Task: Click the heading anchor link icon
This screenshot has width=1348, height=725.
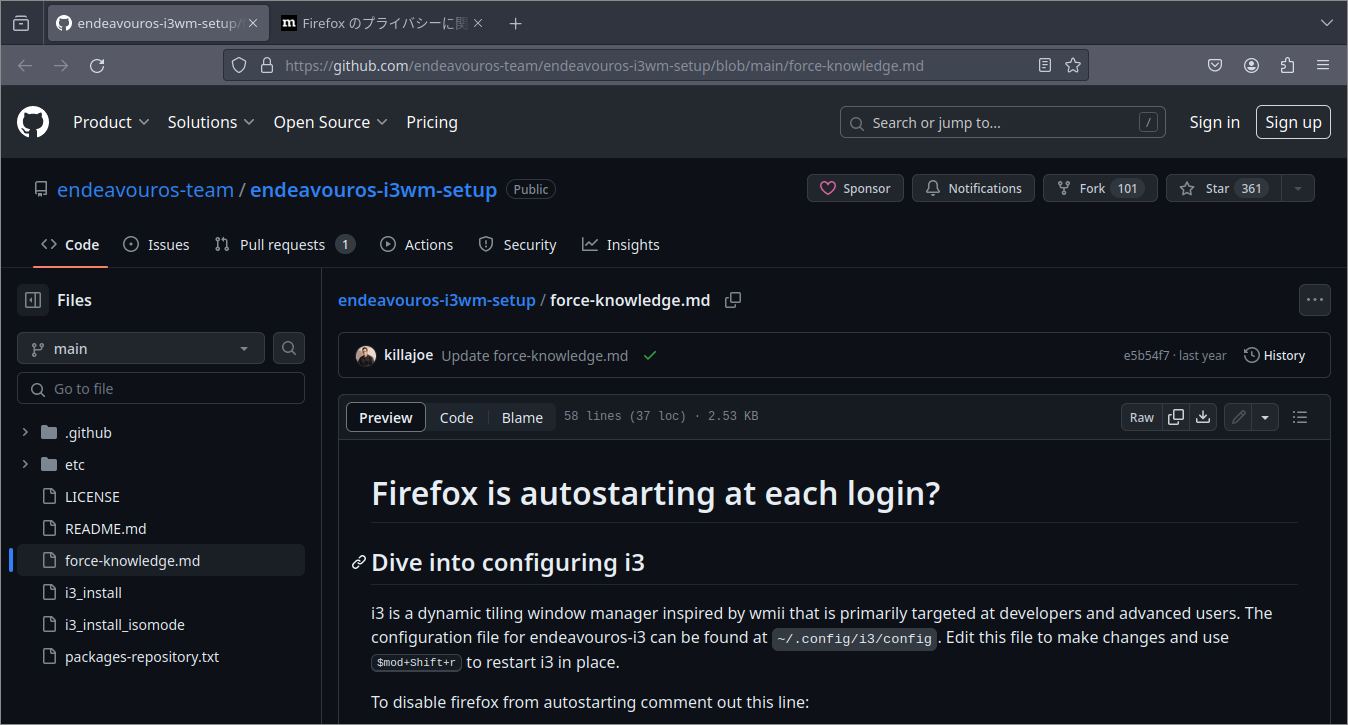Action: click(359, 563)
